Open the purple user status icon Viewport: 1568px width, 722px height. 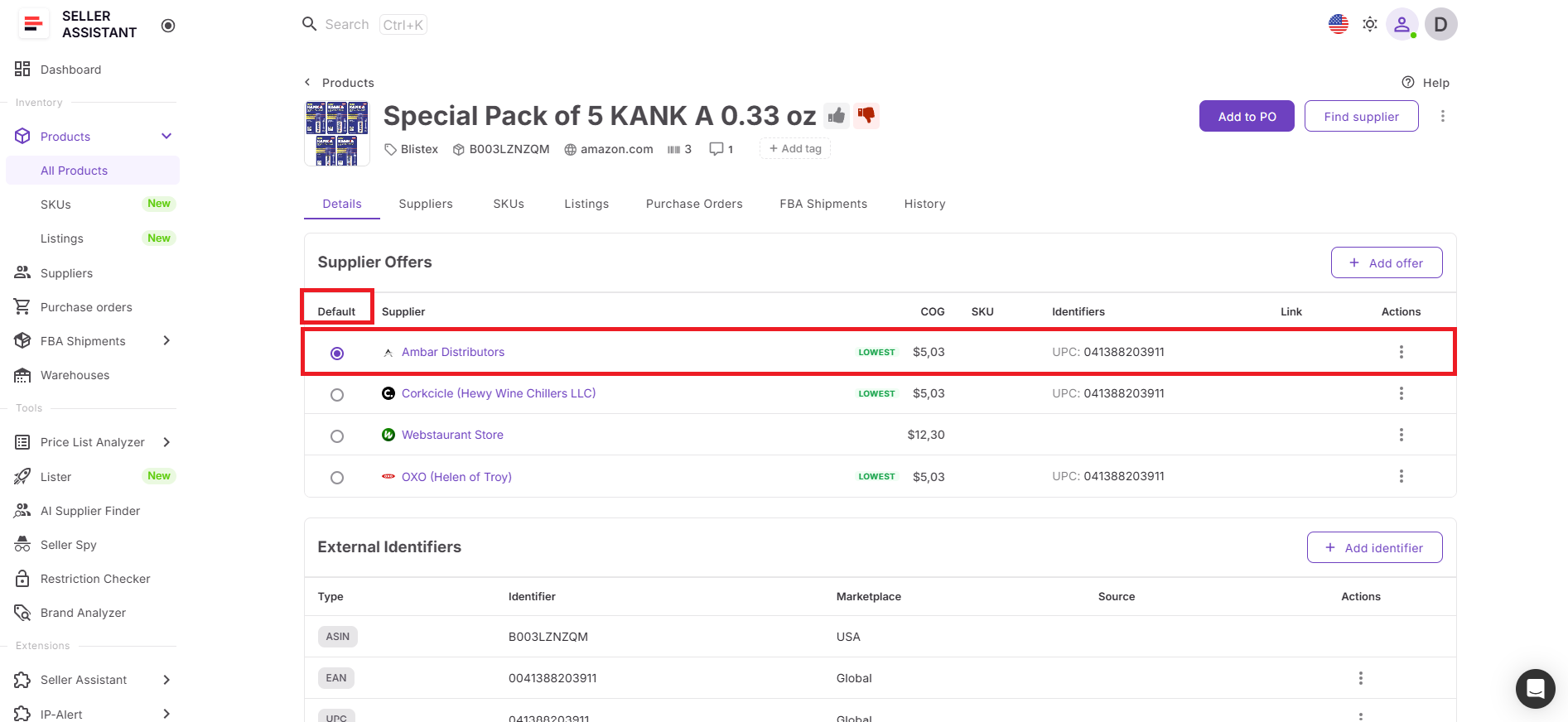(1402, 24)
